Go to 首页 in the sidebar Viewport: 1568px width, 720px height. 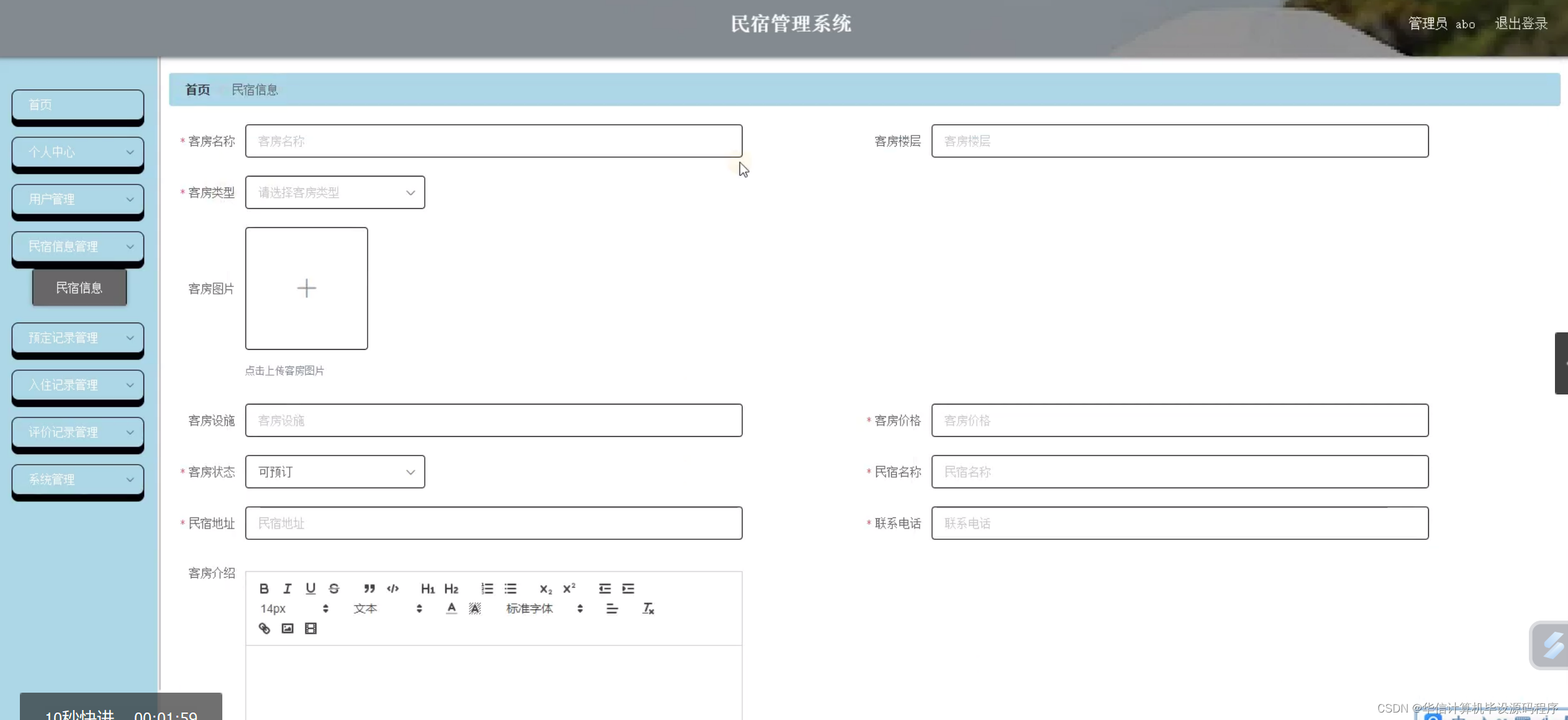coord(78,104)
